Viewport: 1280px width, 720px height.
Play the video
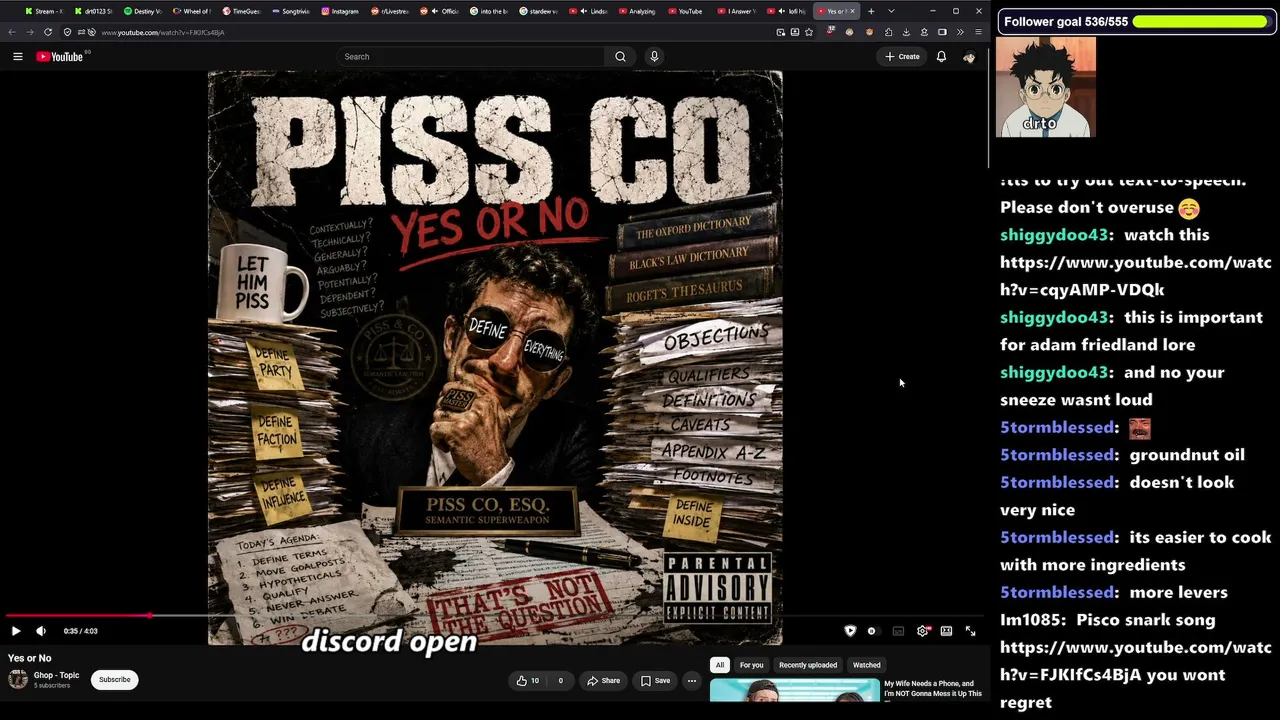tap(16, 631)
